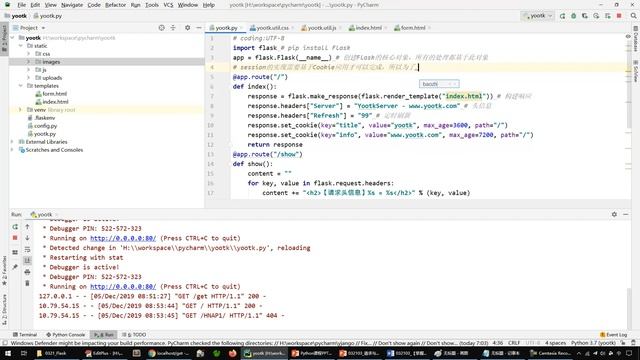This screenshot has width=640, height=360.
Task: Toggle the Project tool window stripe
Action: point(4,38)
